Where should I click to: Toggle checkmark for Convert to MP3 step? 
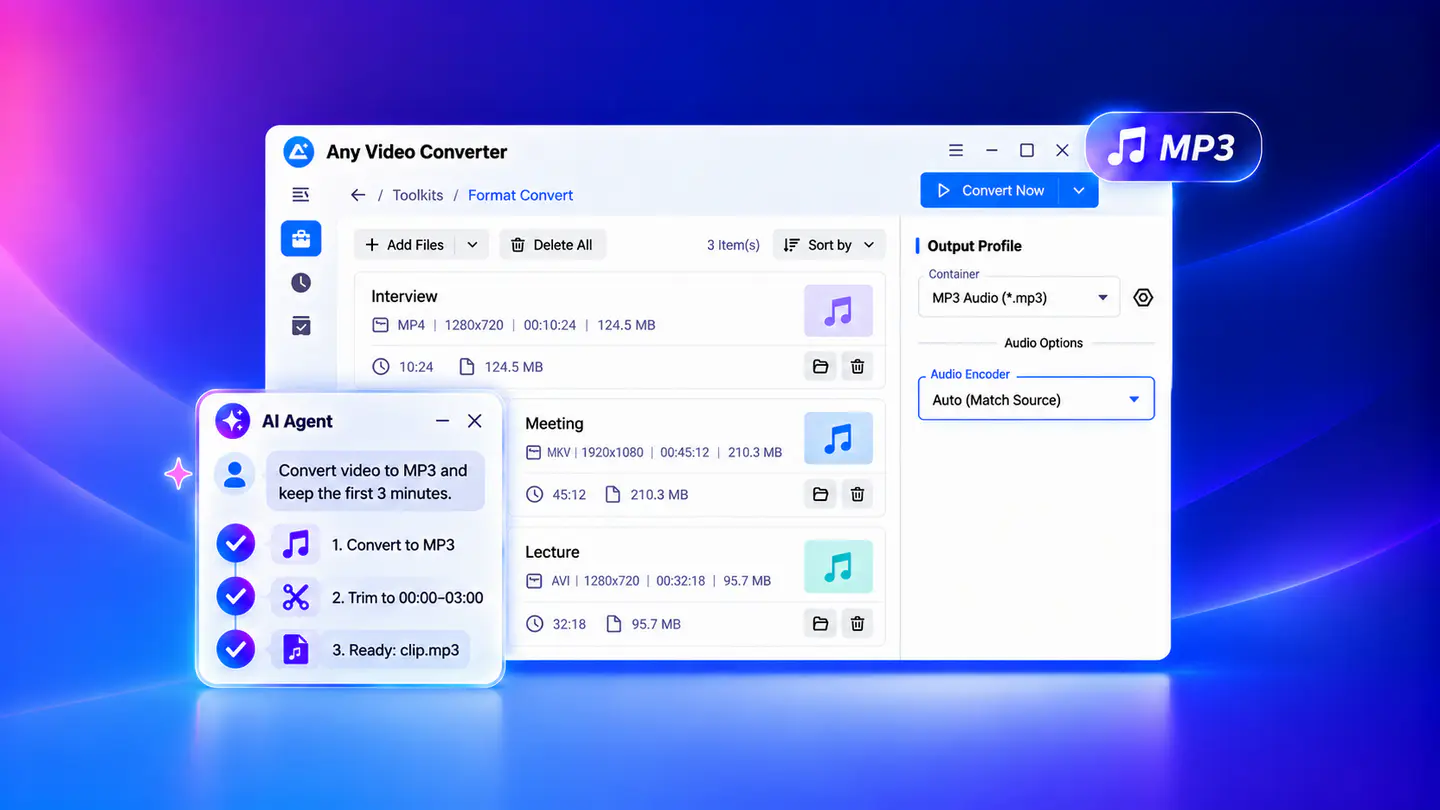coord(236,544)
